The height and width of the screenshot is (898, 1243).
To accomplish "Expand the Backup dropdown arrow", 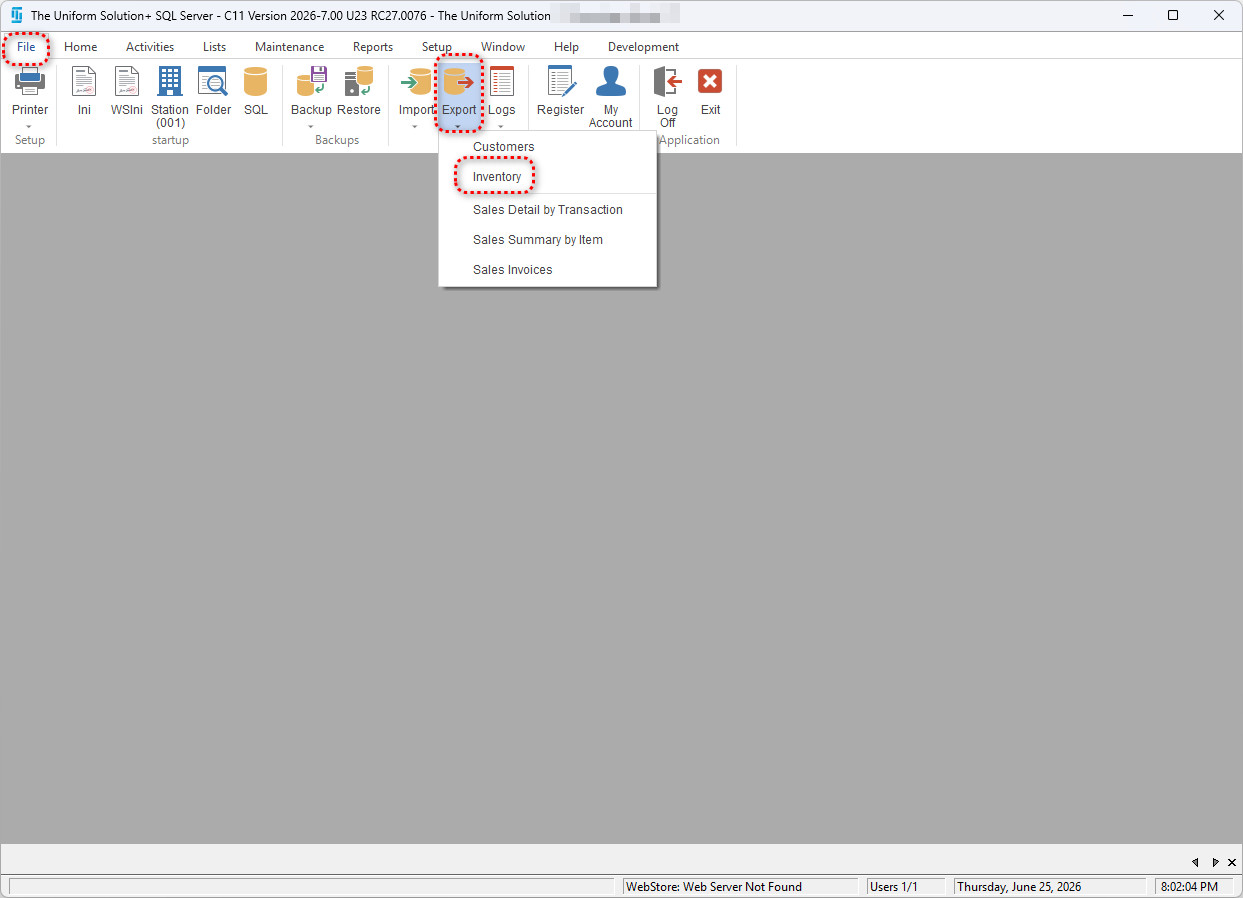I will coord(311,127).
